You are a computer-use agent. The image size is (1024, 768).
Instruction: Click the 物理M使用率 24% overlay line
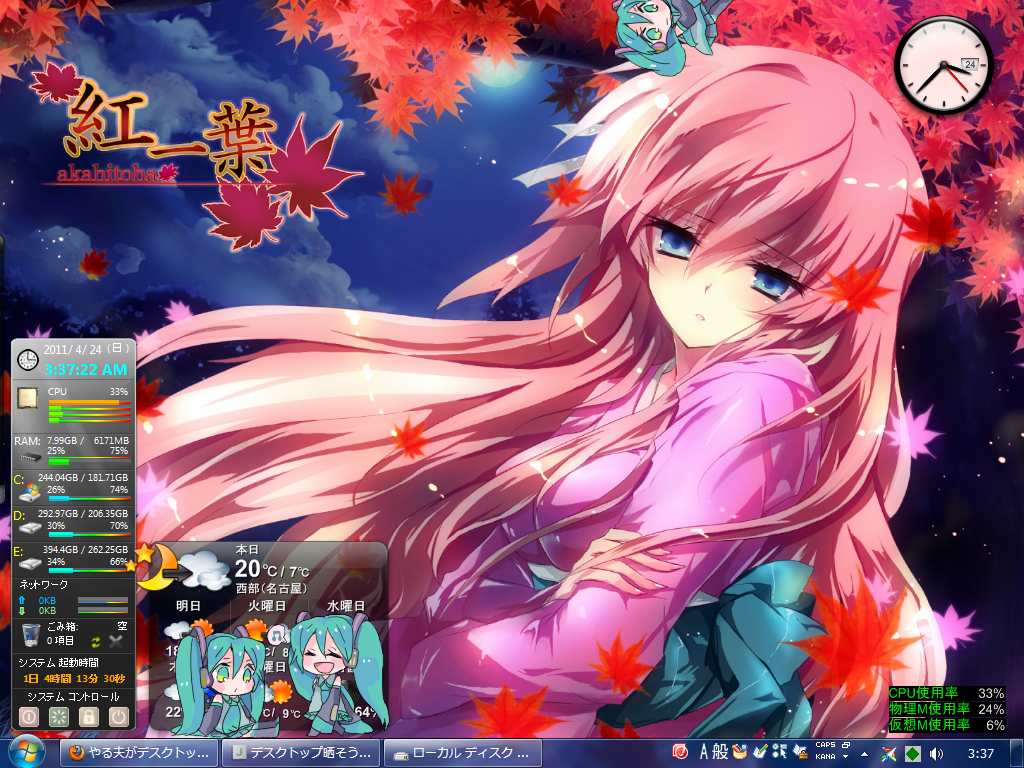[x=946, y=709]
